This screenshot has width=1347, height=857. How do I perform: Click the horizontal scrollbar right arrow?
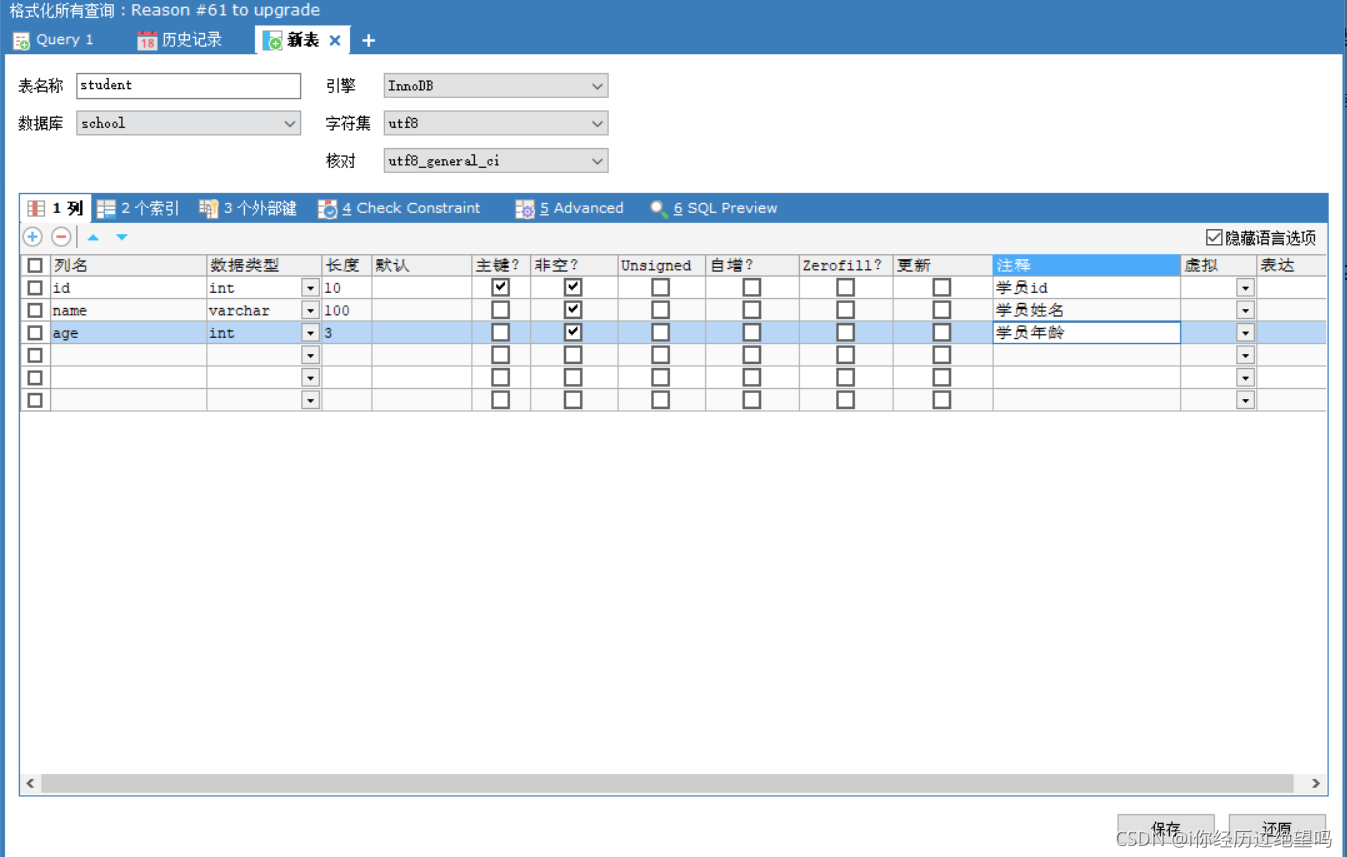[1316, 783]
